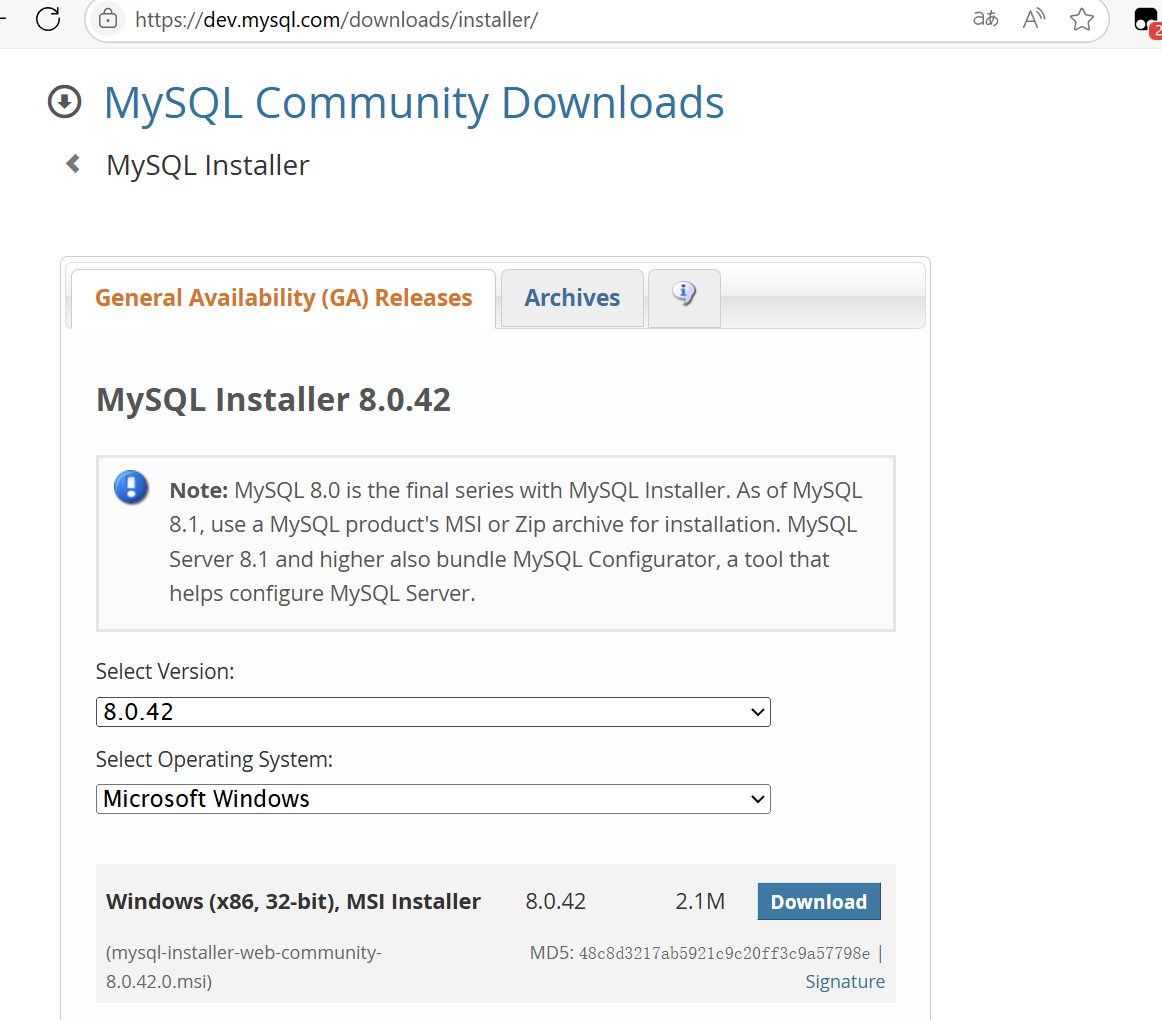This screenshot has width=1162, height=1020.
Task: Click the mysql-installer-web-community file name
Action: coord(244,967)
